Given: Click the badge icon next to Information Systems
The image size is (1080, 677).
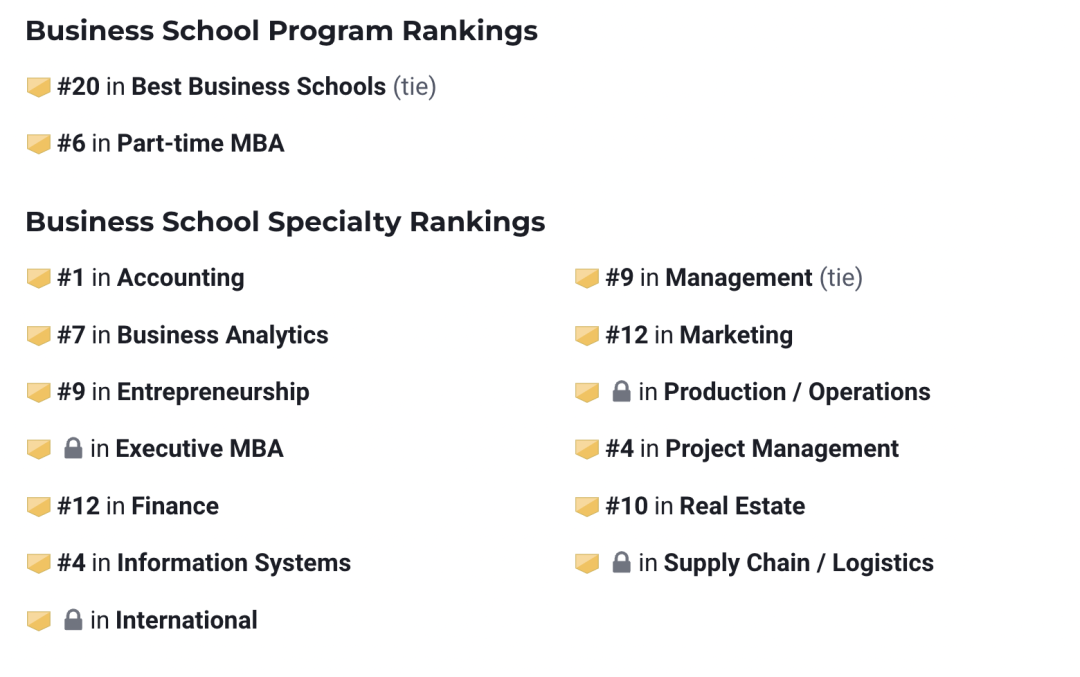Looking at the screenshot, I should 38,563.
